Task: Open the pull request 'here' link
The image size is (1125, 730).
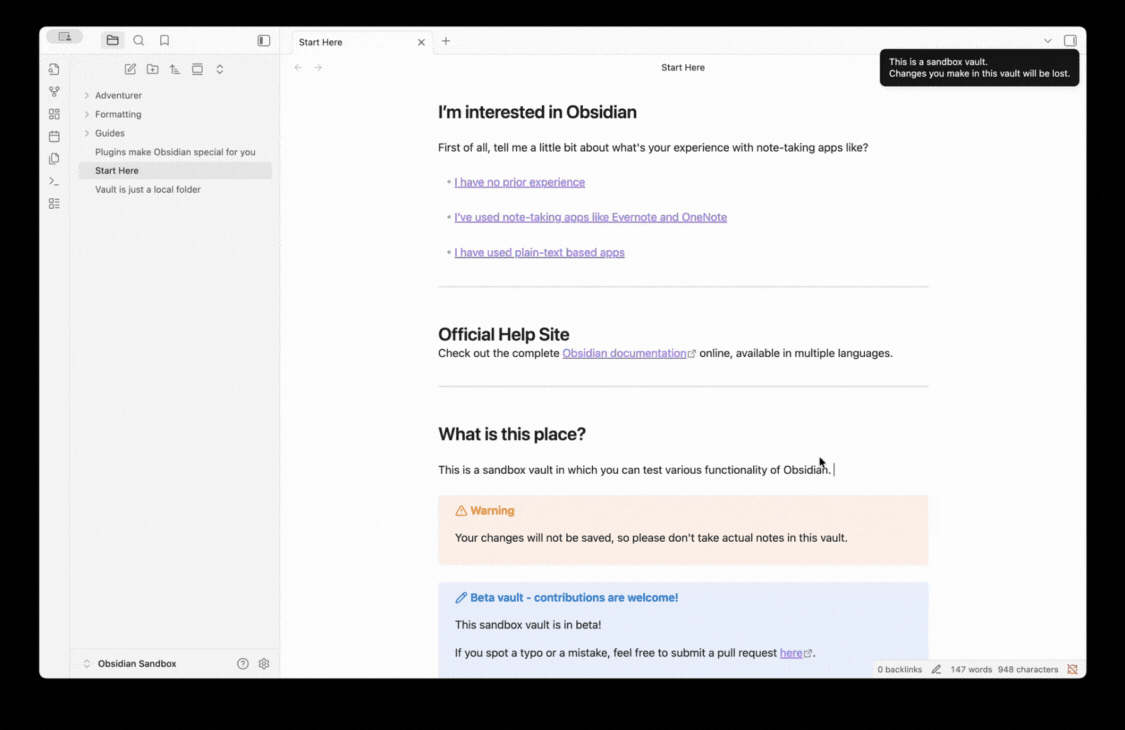Action: (791, 653)
